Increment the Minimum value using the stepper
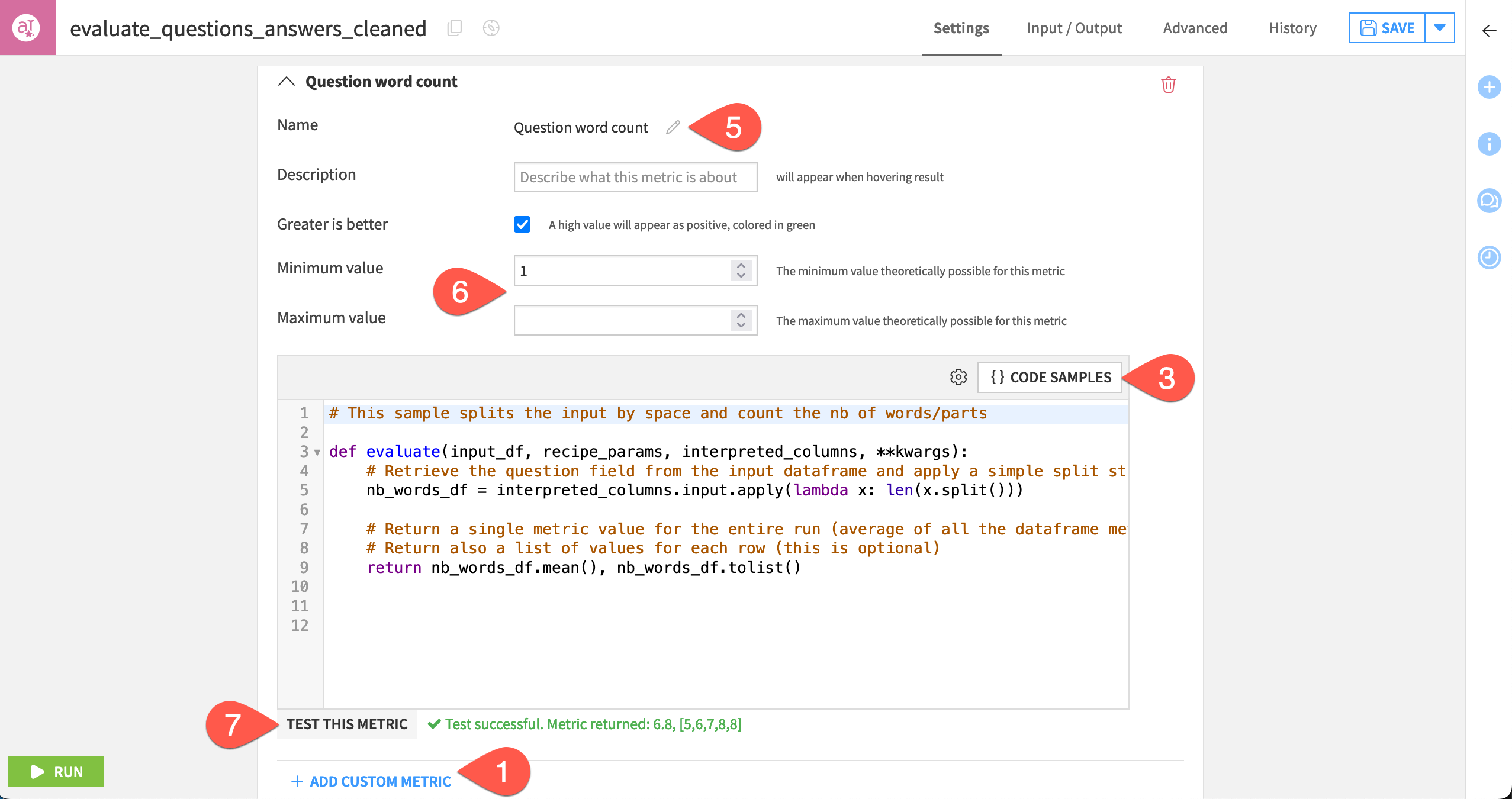 tap(741, 266)
